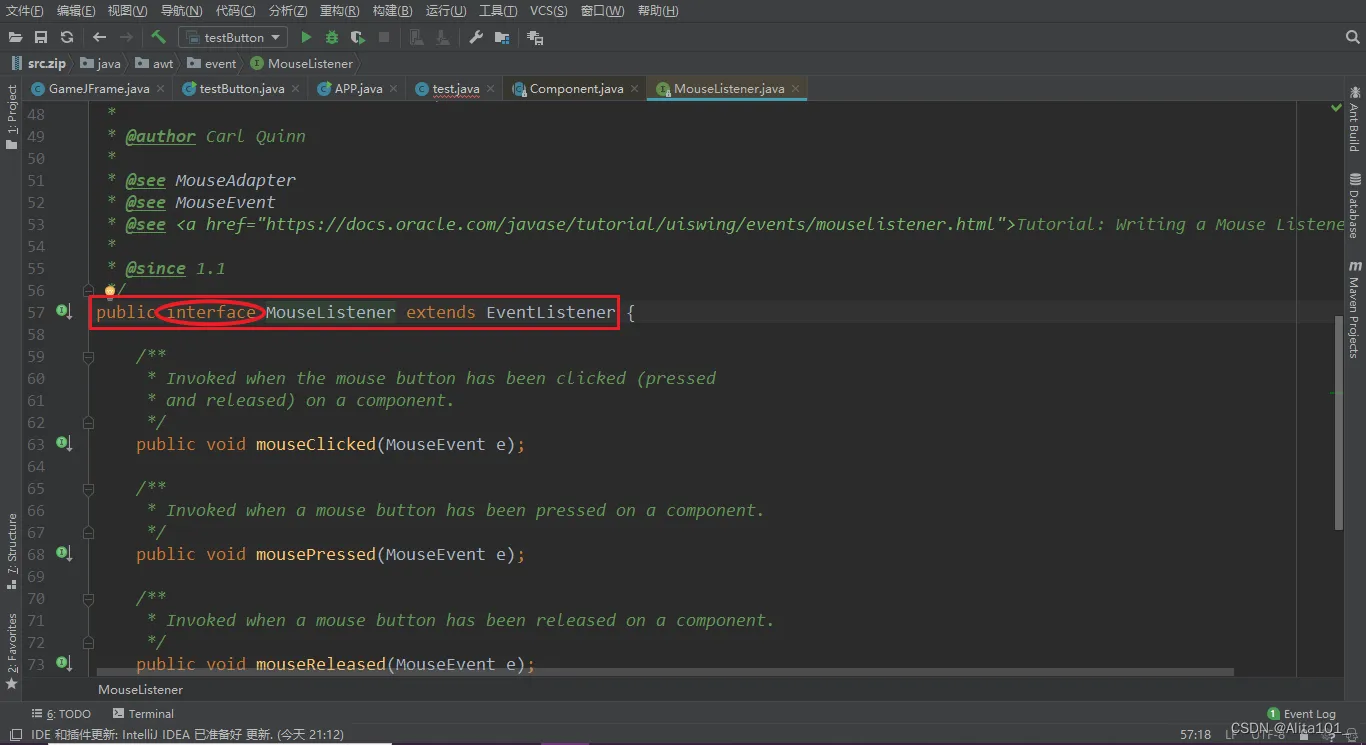Screen dimensions: 1366x745
Task: Click the Save All toolbar icon
Action: (41, 37)
